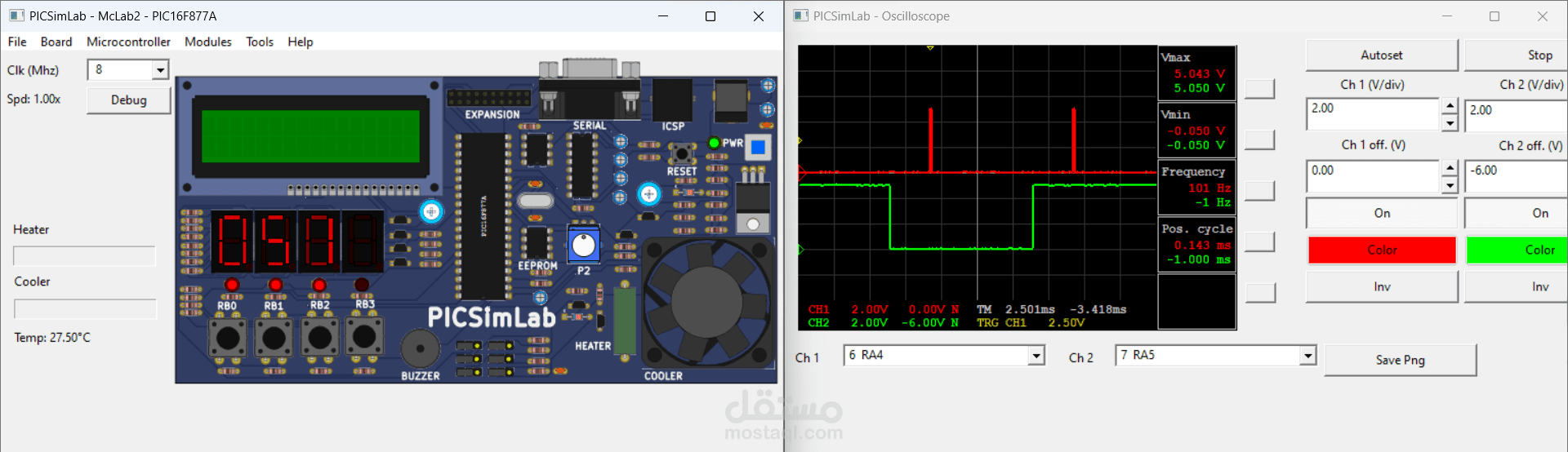Decrease Ch 1 offset with down arrow
Screen dimensions: 1568x452
[1450, 185]
